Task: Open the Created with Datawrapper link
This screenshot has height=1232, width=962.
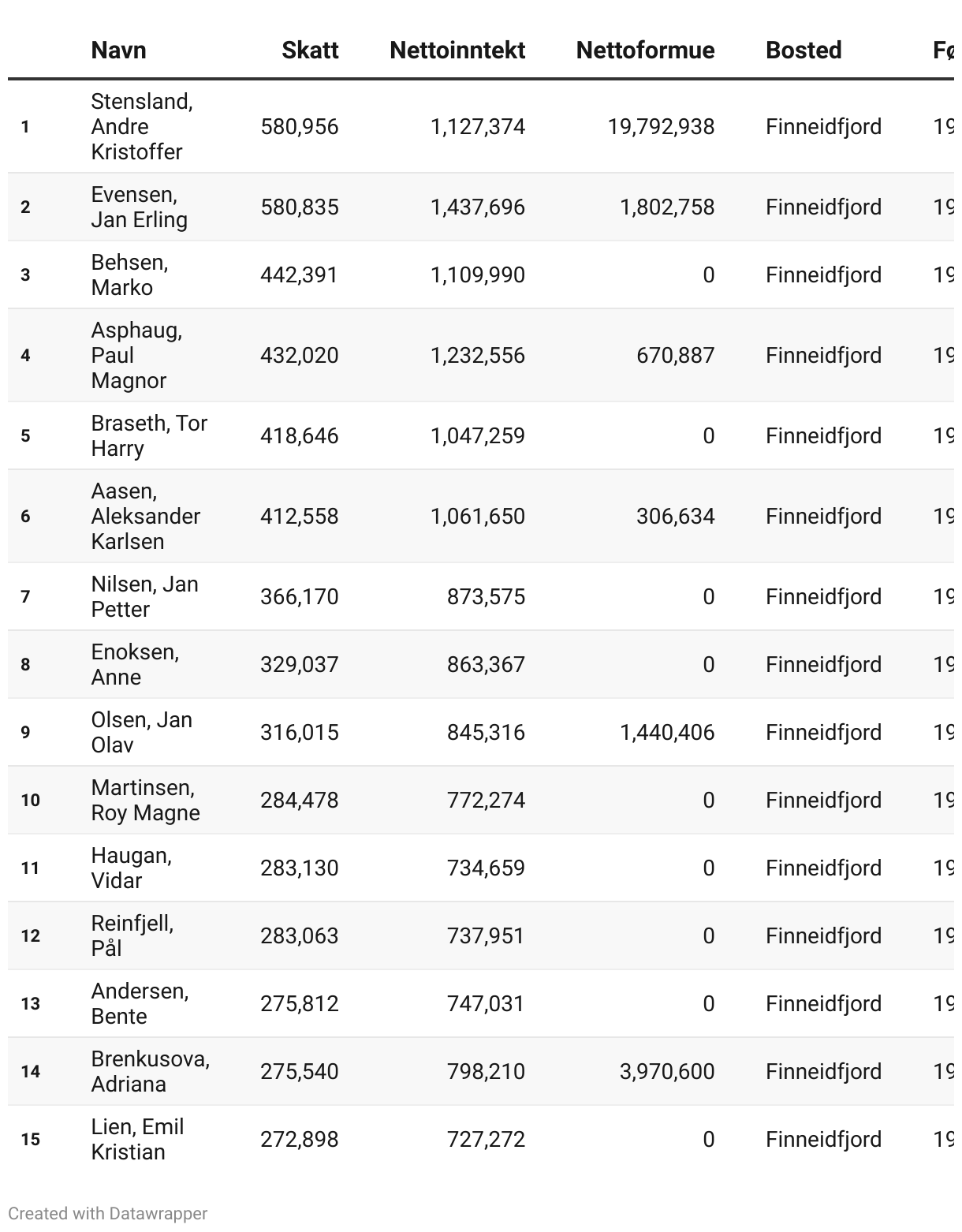Action: point(107,1213)
